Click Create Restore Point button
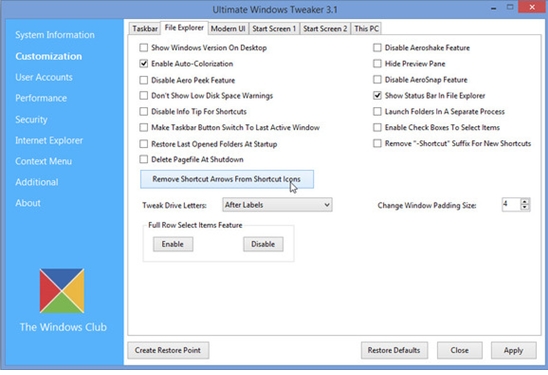The image size is (548, 375). 168,350
